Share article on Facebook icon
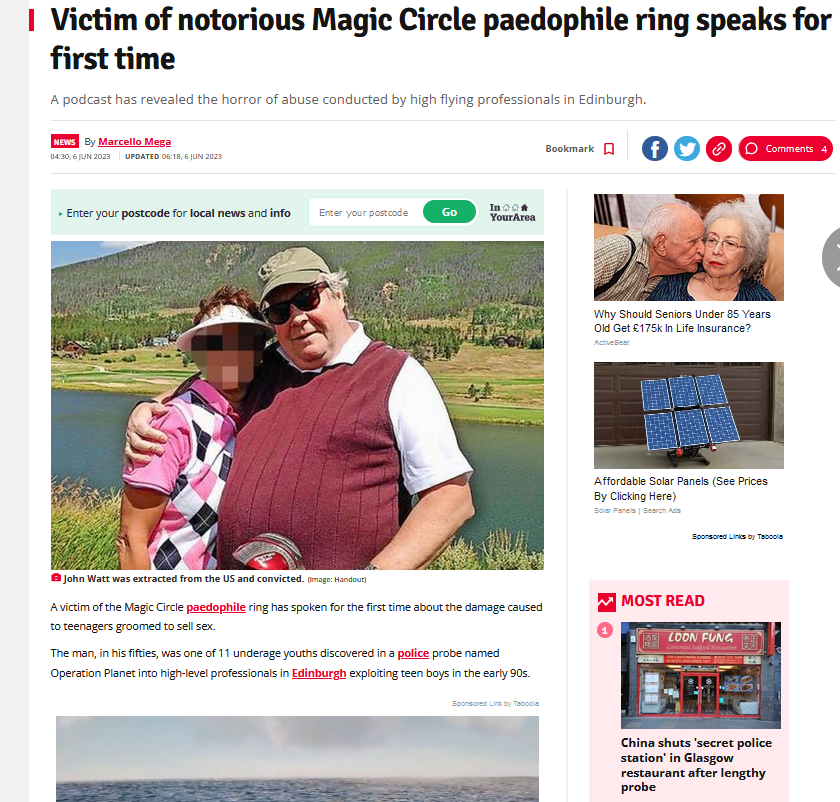 [655, 148]
